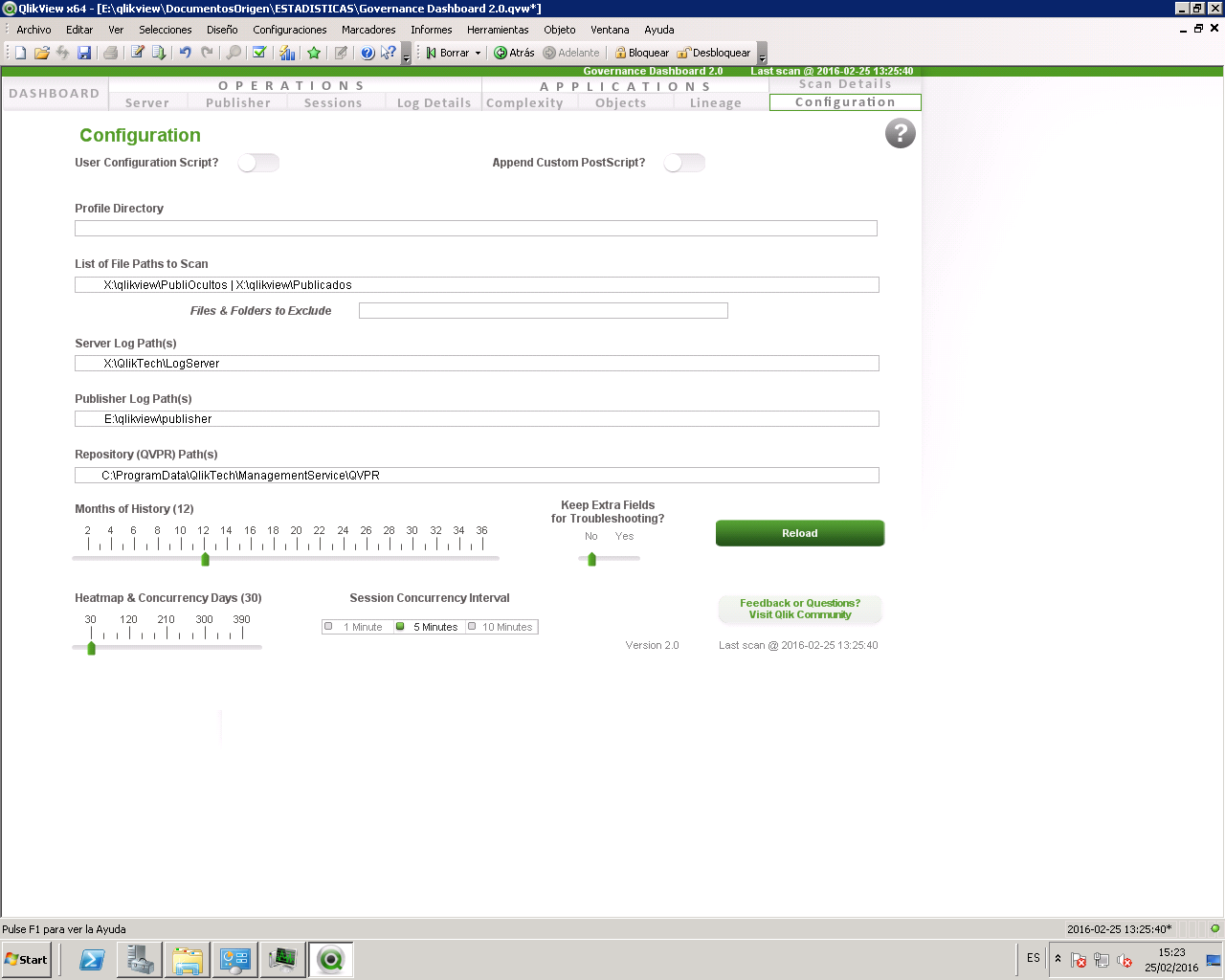
Task: Click the Print toolbar icon
Action: [x=110, y=53]
